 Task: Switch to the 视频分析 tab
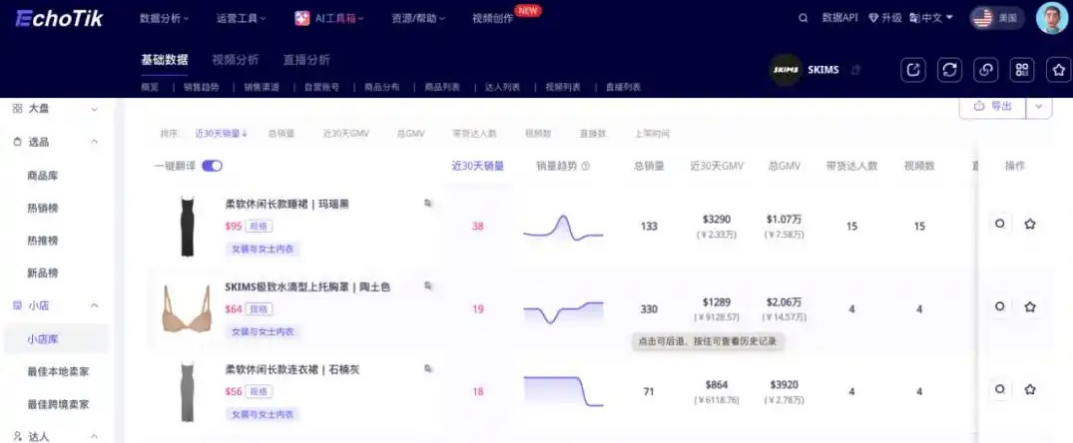click(x=235, y=60)
